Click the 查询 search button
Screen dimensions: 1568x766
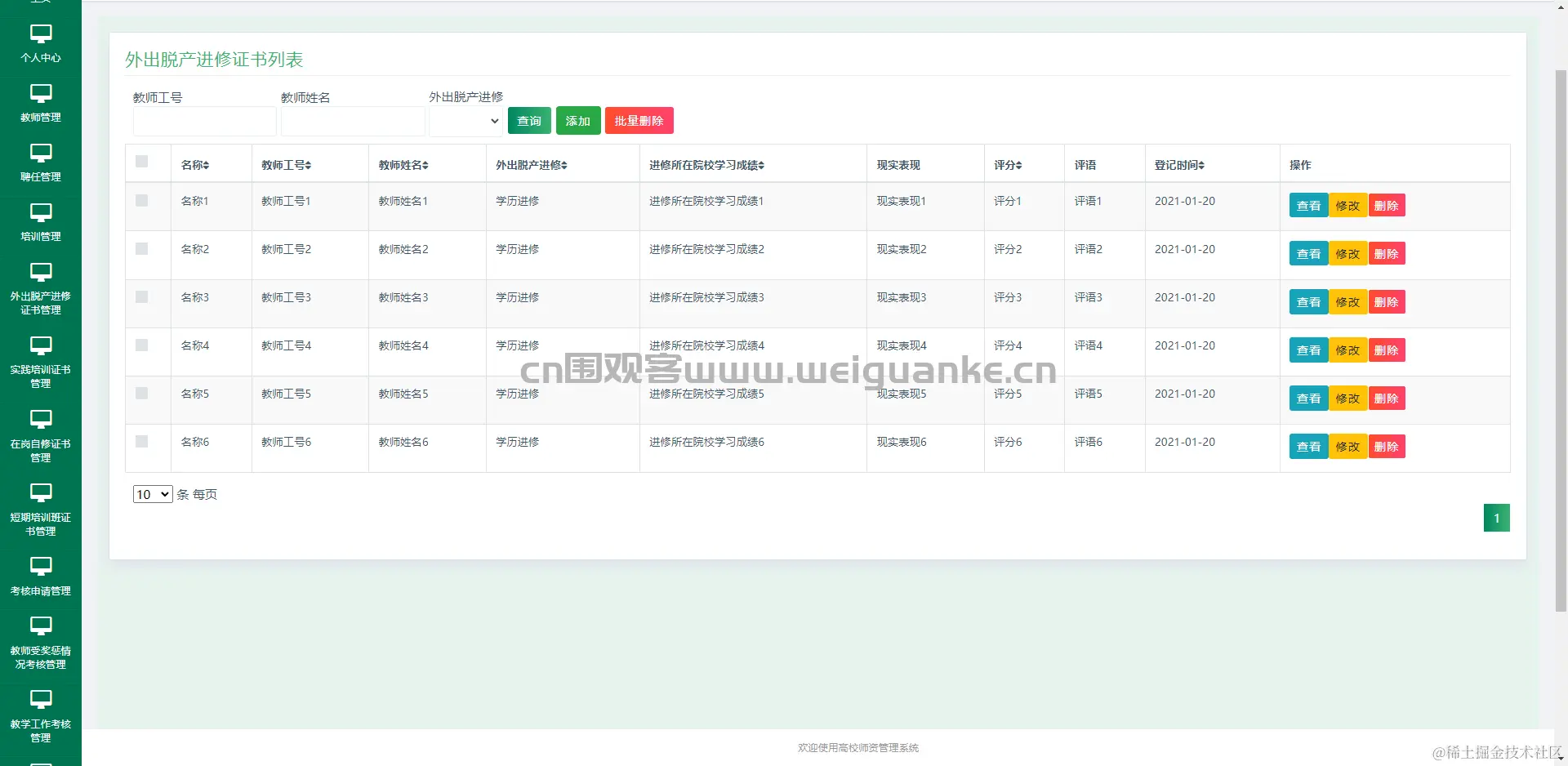(529, 121)
